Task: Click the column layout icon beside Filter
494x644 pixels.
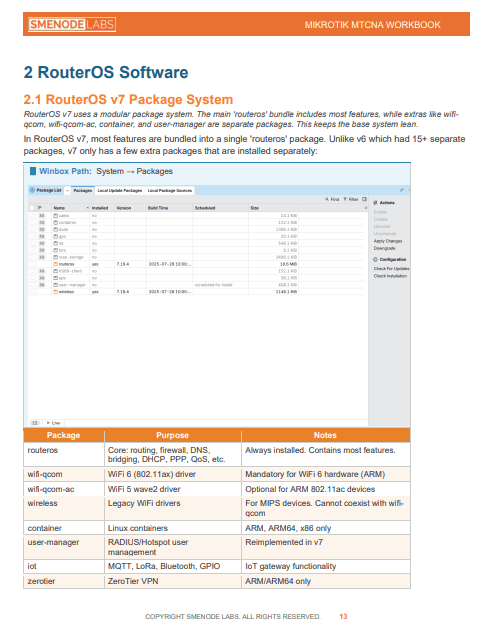Action: [364, 199]
